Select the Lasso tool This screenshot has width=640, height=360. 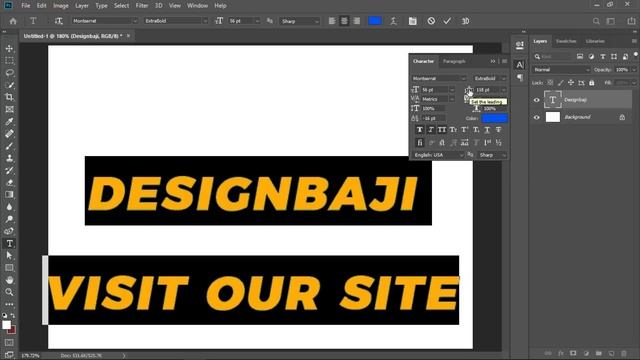click(9, 73)
